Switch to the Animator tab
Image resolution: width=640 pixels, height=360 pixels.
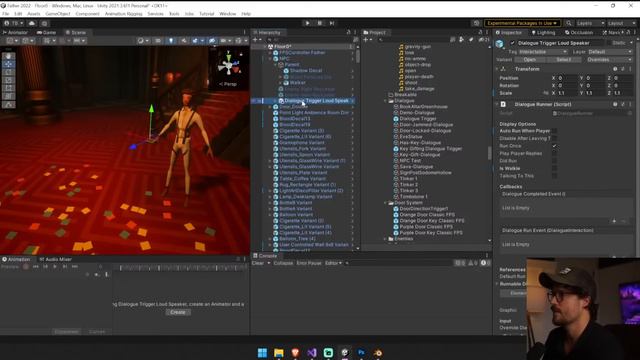(16, 32)
